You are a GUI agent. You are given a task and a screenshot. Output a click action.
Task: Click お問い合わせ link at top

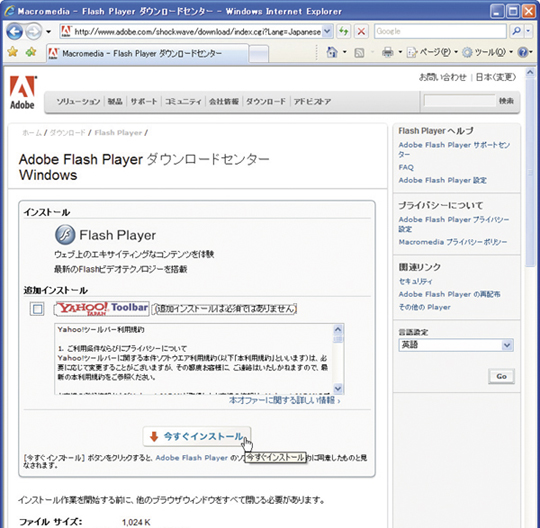tap(443, 77)
